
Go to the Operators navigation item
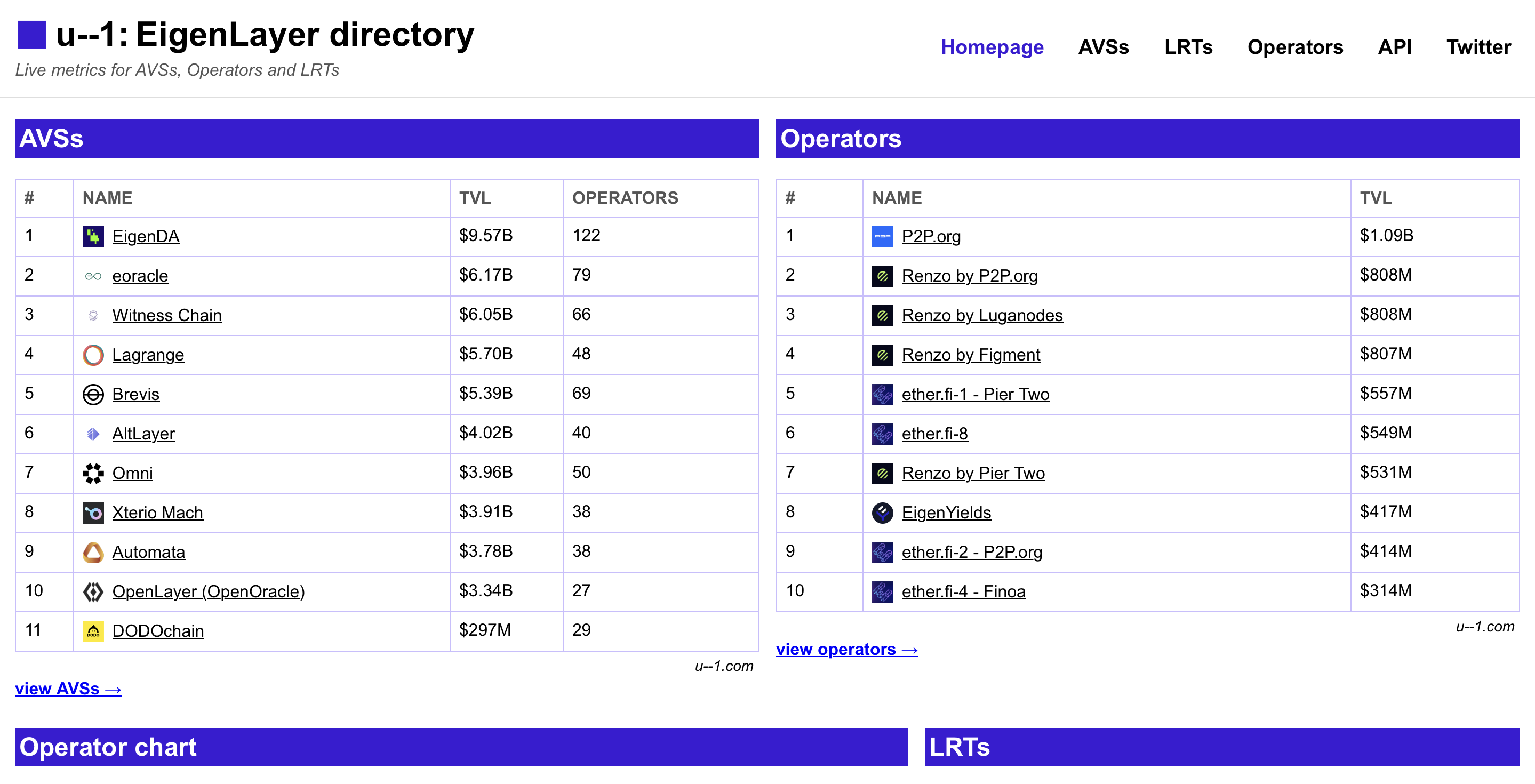pos(1294,47)
